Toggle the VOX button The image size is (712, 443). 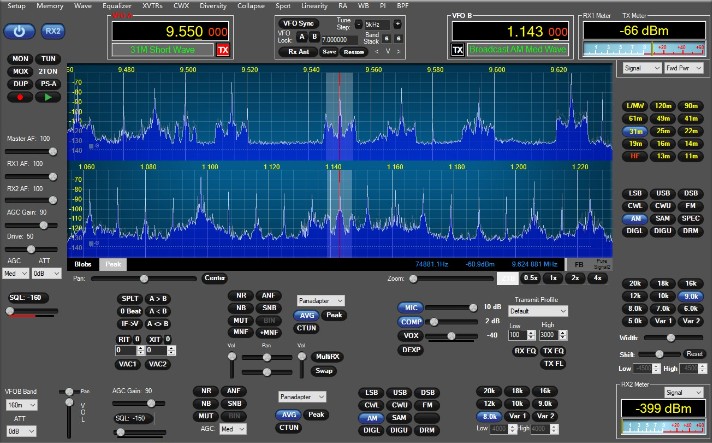411,335
